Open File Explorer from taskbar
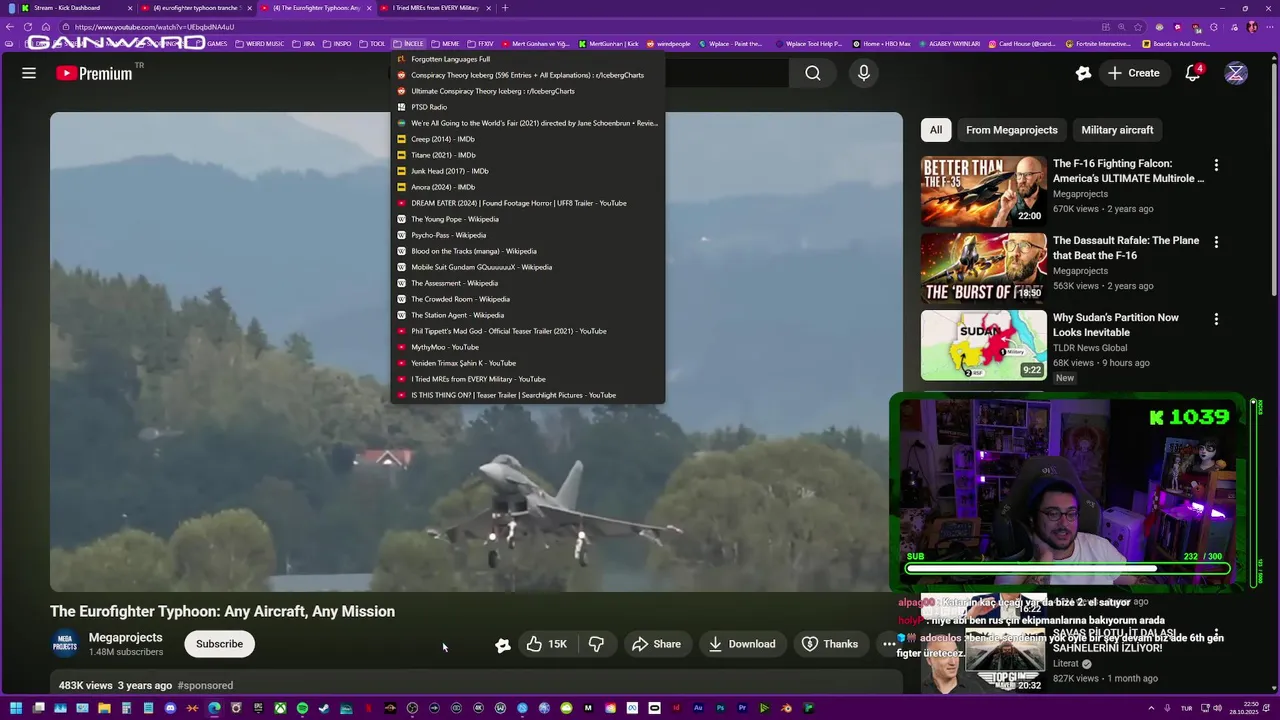Screen dimensions: 1280x720 click(x=104, y=708)
